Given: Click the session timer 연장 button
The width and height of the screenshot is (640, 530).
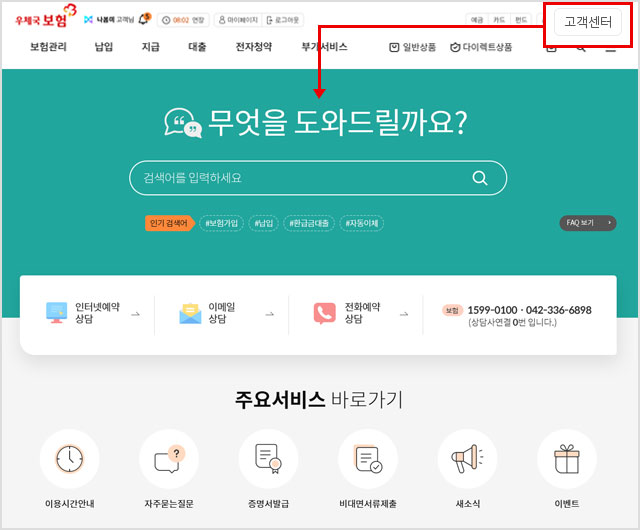Looking at the screenshot, I should click(x=198, y=20).
